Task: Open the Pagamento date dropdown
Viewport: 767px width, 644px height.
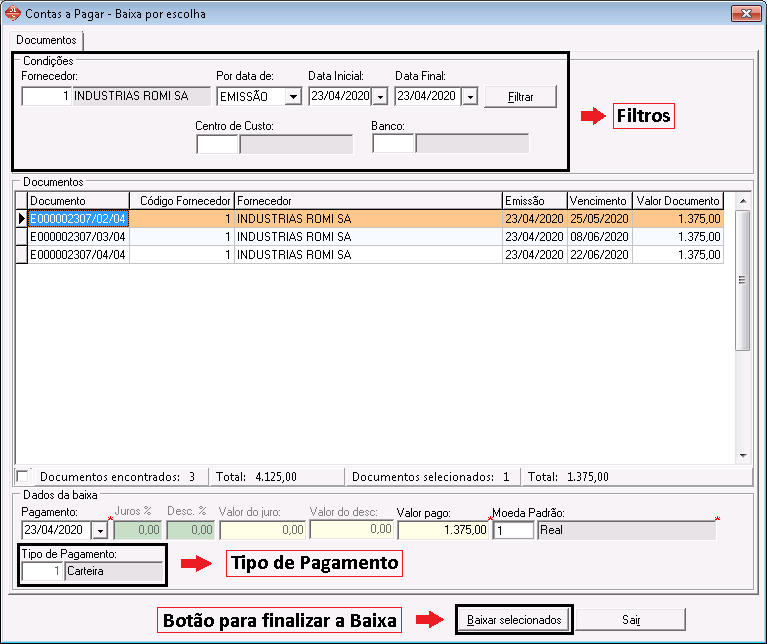Action: tap(99, 530)
